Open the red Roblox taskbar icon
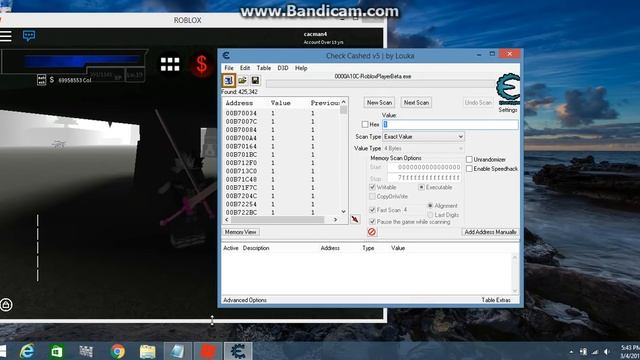The width and height of the screenshot is (640, 360). click(x=208, y=351)
